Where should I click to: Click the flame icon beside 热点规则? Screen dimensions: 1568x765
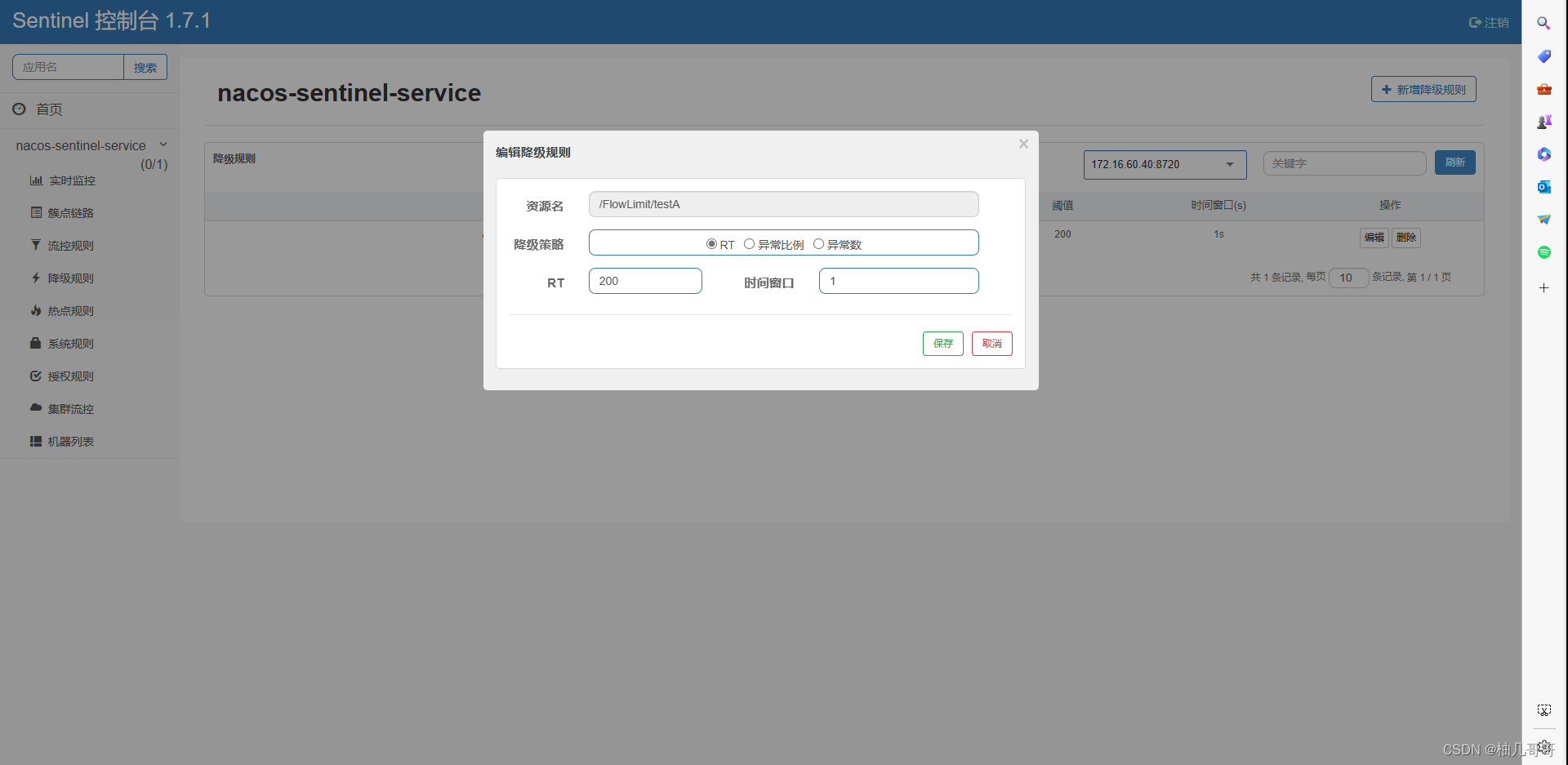point(36,310)
